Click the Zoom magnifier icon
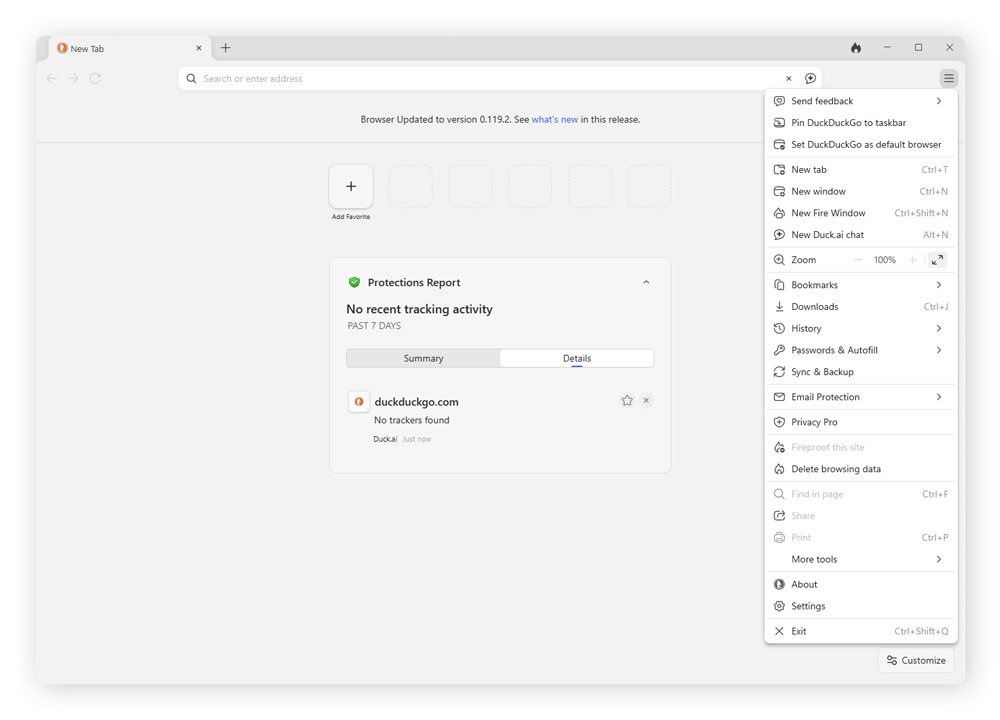 click(779, 260)
